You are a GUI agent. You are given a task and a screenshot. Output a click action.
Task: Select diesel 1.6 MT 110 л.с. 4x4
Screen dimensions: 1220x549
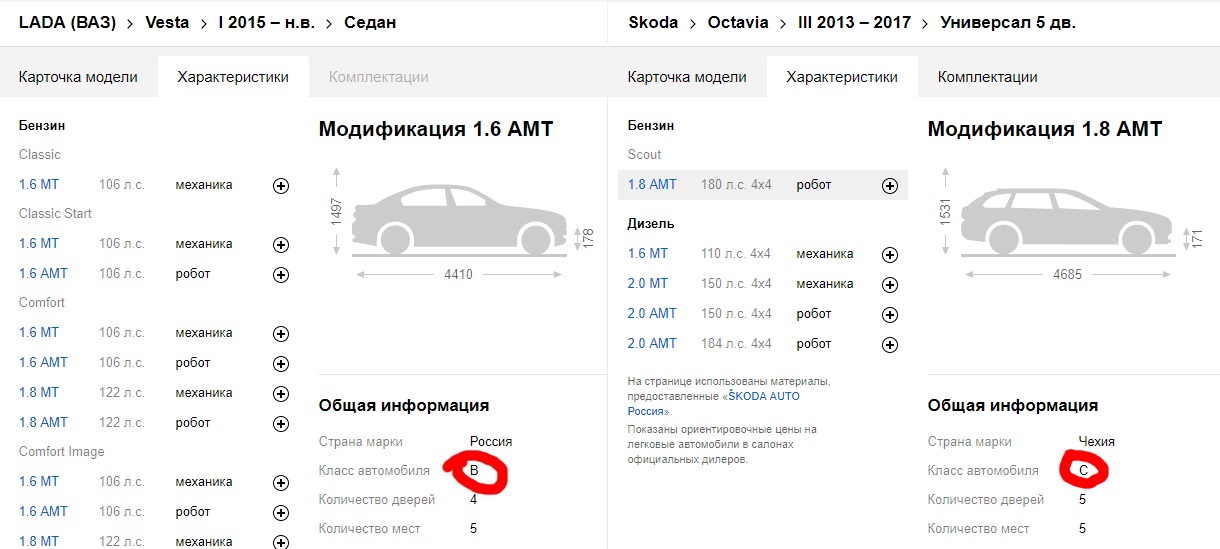coord(648,254)
